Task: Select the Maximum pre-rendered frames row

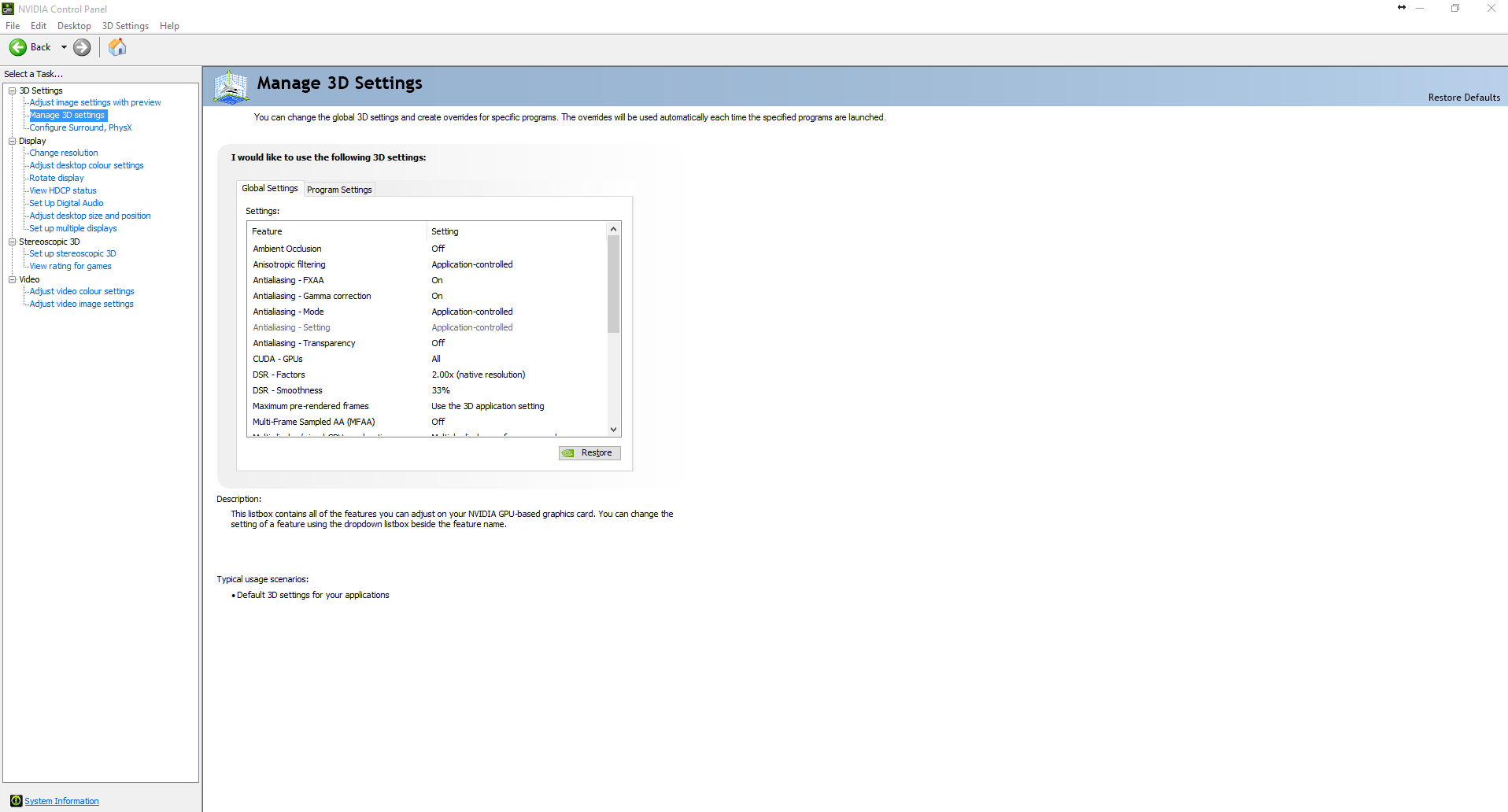Action: [427, 406]
